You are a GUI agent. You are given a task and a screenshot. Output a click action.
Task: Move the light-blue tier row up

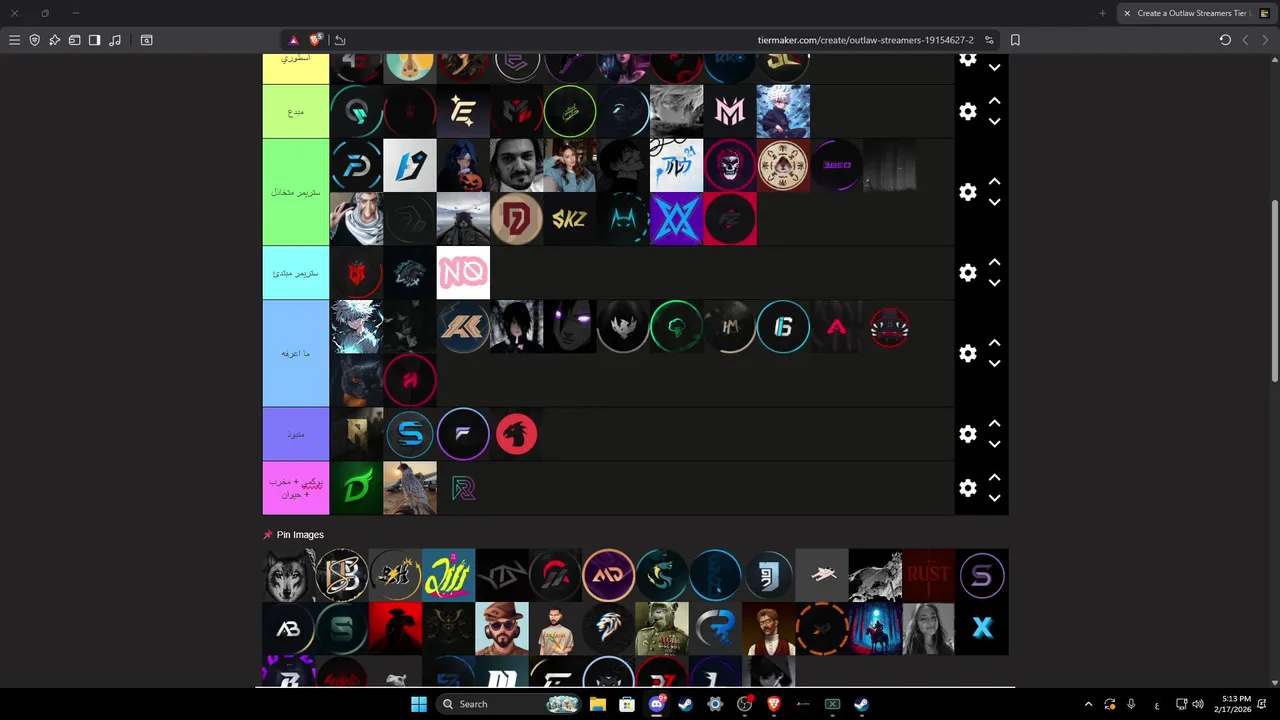pyautogui.click(x=994, y=343)
